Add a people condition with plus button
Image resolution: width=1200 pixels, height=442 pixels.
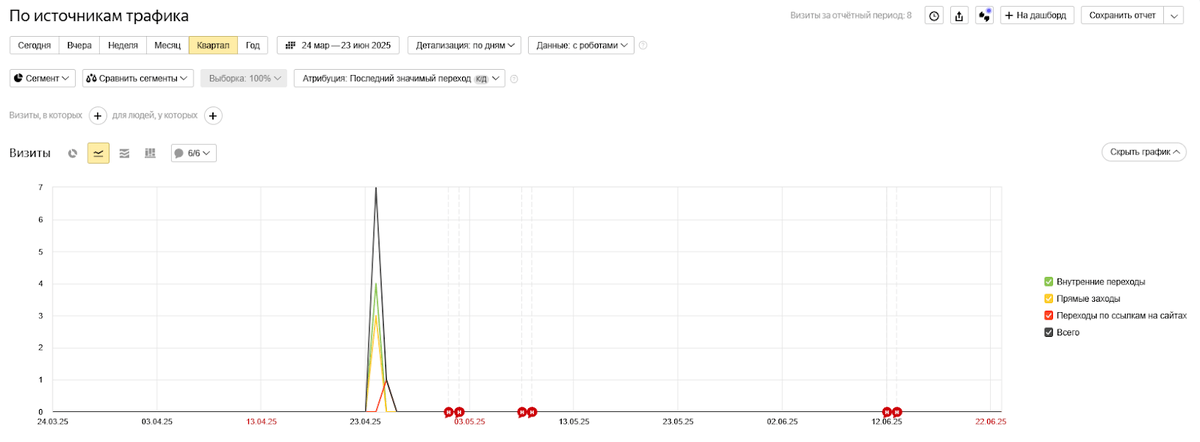[213, 116]
